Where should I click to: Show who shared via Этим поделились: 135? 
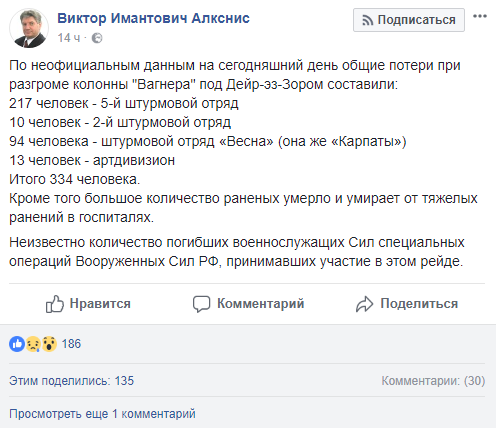tap(71, 381)
